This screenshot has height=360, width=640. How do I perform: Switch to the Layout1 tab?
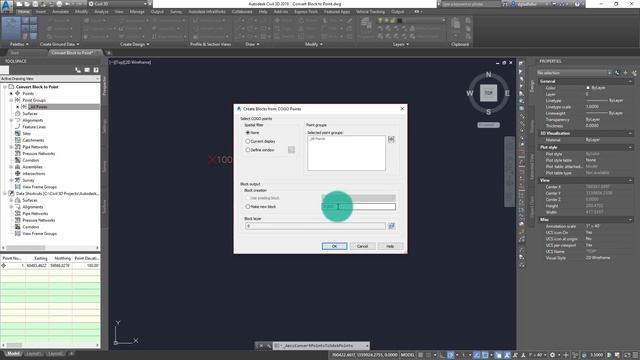34,354
